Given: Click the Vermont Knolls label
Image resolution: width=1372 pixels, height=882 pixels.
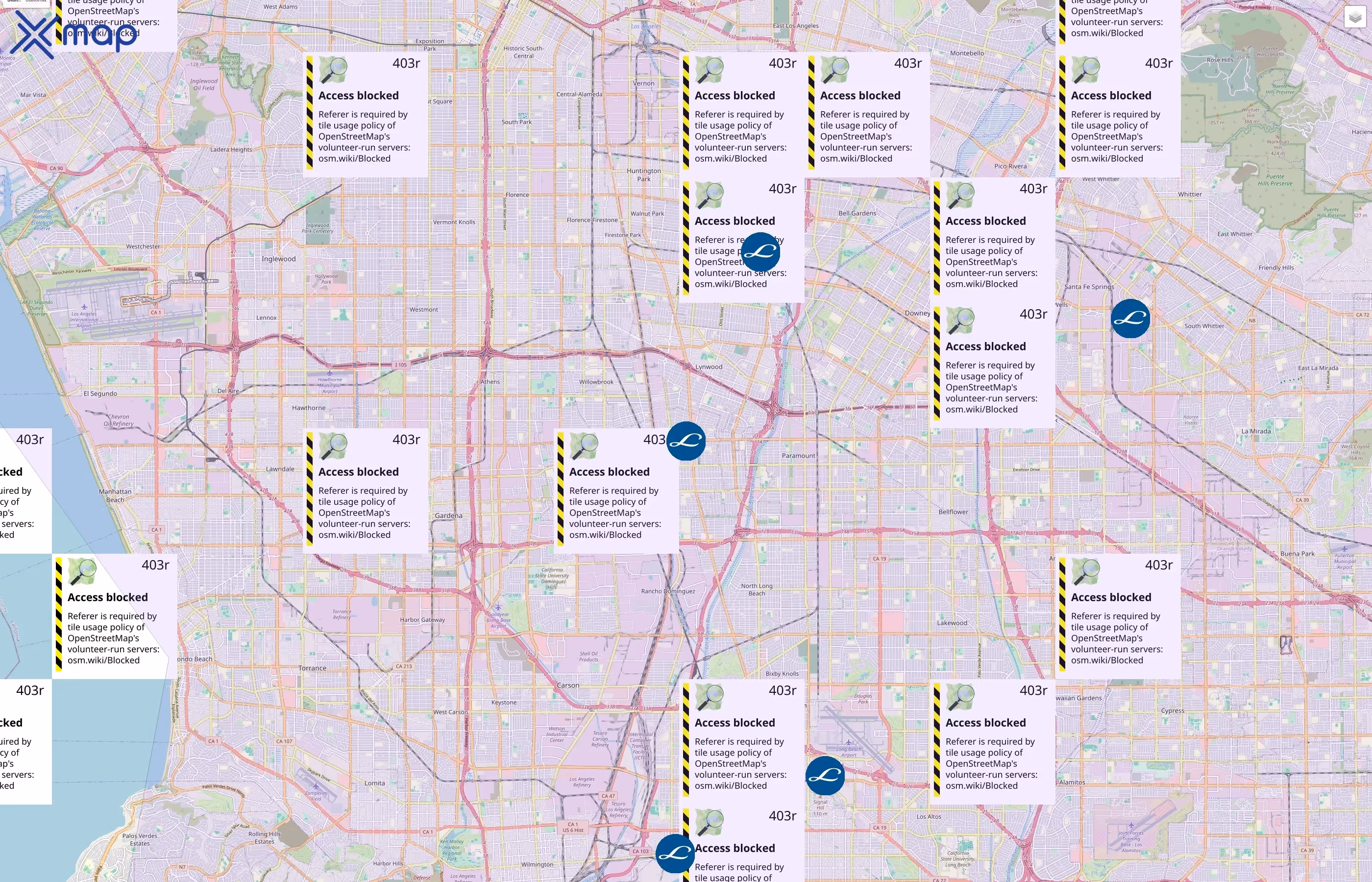Looking at the screenshot, I should coord(454,222).
